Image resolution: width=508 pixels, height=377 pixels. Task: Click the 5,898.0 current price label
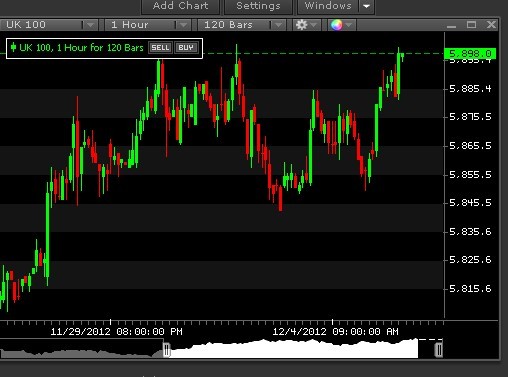[470, 53]
